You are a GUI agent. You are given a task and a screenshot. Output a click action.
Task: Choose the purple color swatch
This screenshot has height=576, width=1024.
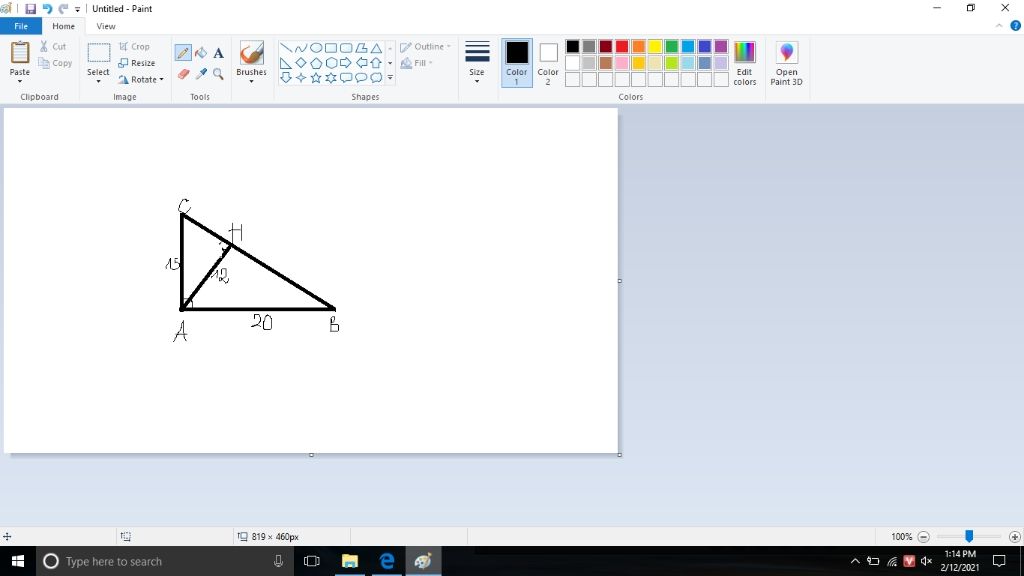(x=721, y=46)
